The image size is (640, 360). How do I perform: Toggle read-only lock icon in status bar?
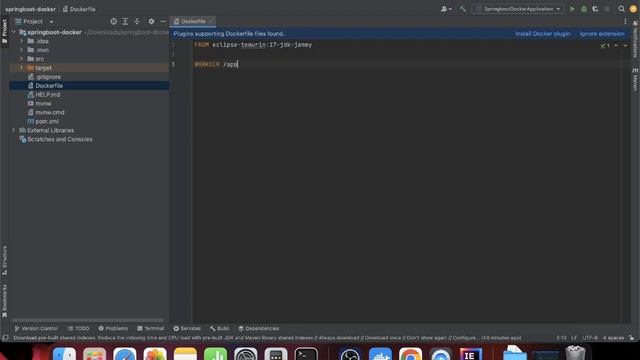coord(631,338)
